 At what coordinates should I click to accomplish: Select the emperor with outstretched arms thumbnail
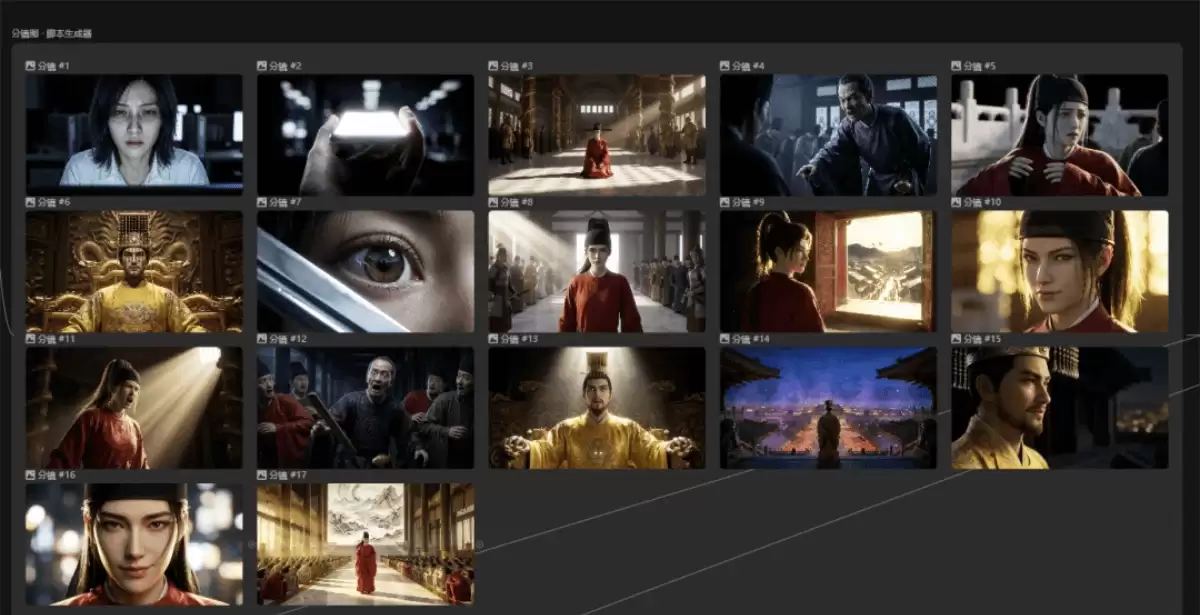coord(596,408)
